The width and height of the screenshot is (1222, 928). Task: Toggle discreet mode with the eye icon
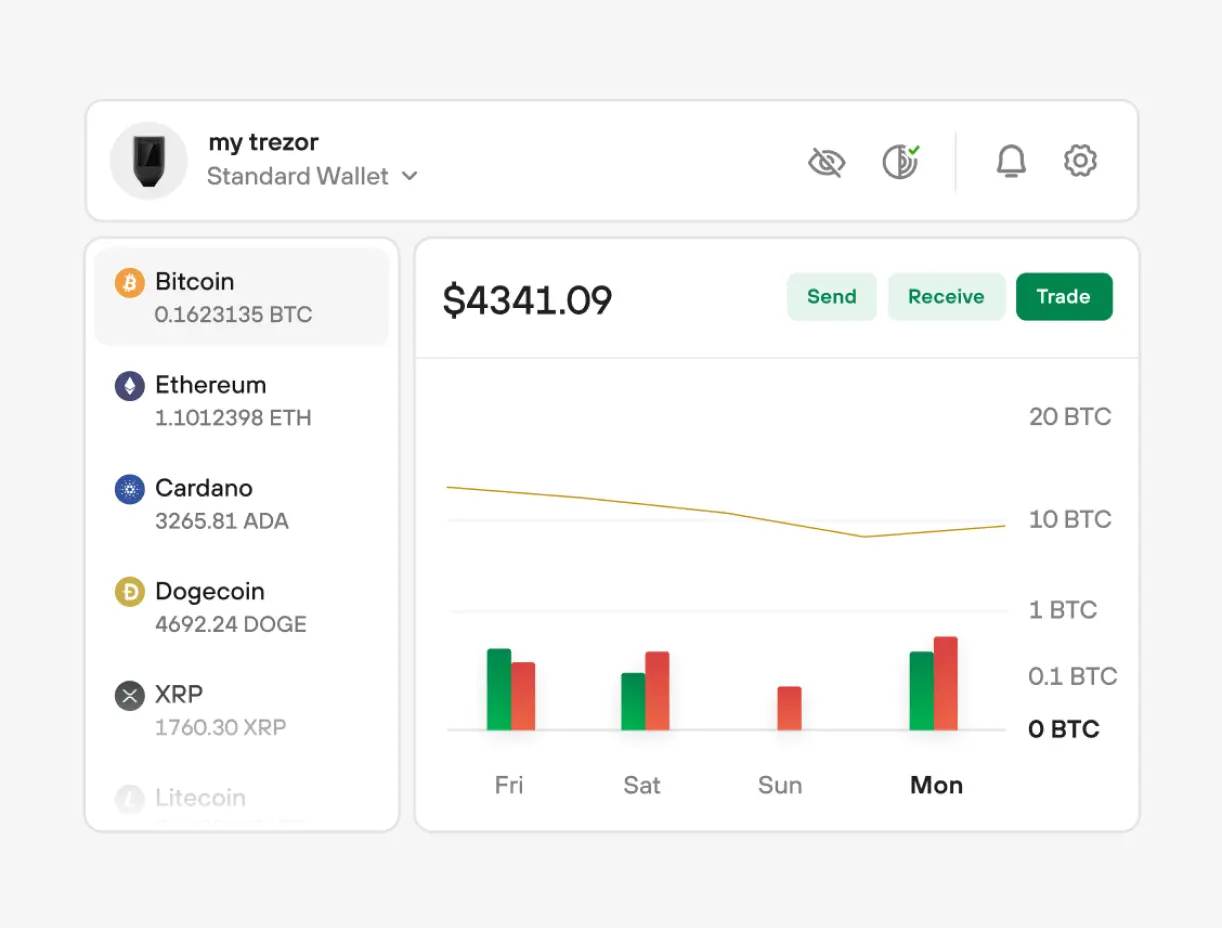[827, 161]
